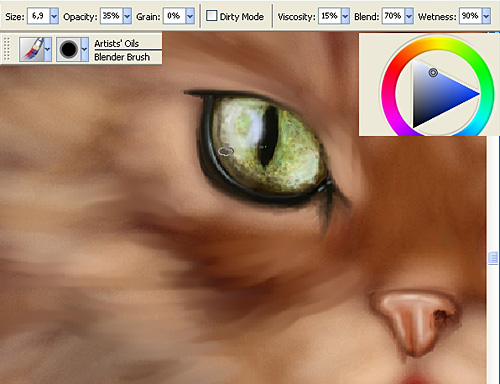
Task: Click the vertical scrollbar thumb
Action: pyautogui.click(x=493, y=257)
